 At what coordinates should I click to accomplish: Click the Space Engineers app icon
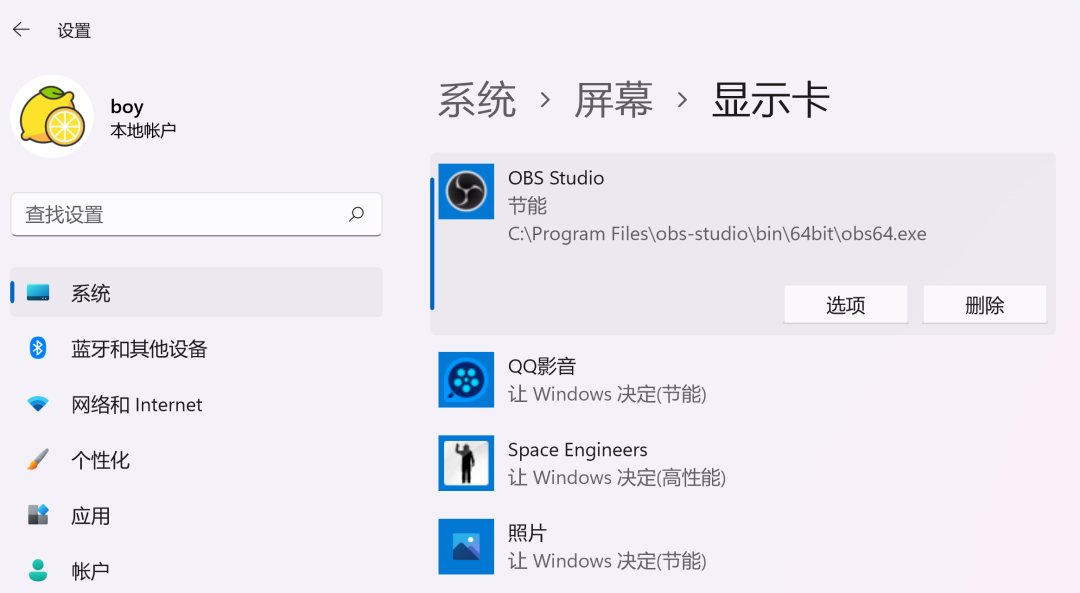point(466,463)
